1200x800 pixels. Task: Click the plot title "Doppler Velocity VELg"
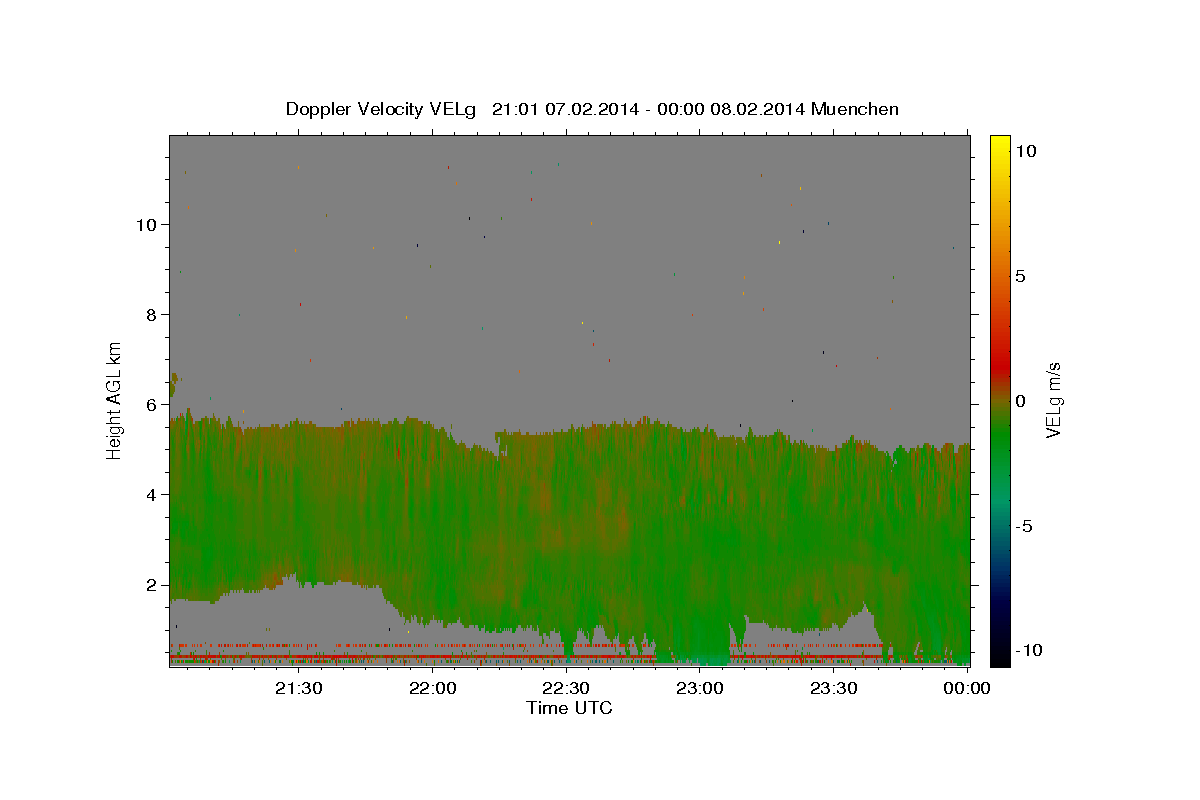(x=592, y=109)
